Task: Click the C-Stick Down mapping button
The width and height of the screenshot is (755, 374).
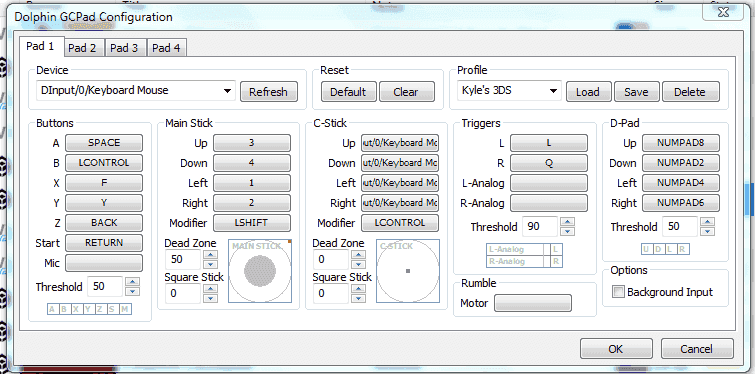Action: 400,163
